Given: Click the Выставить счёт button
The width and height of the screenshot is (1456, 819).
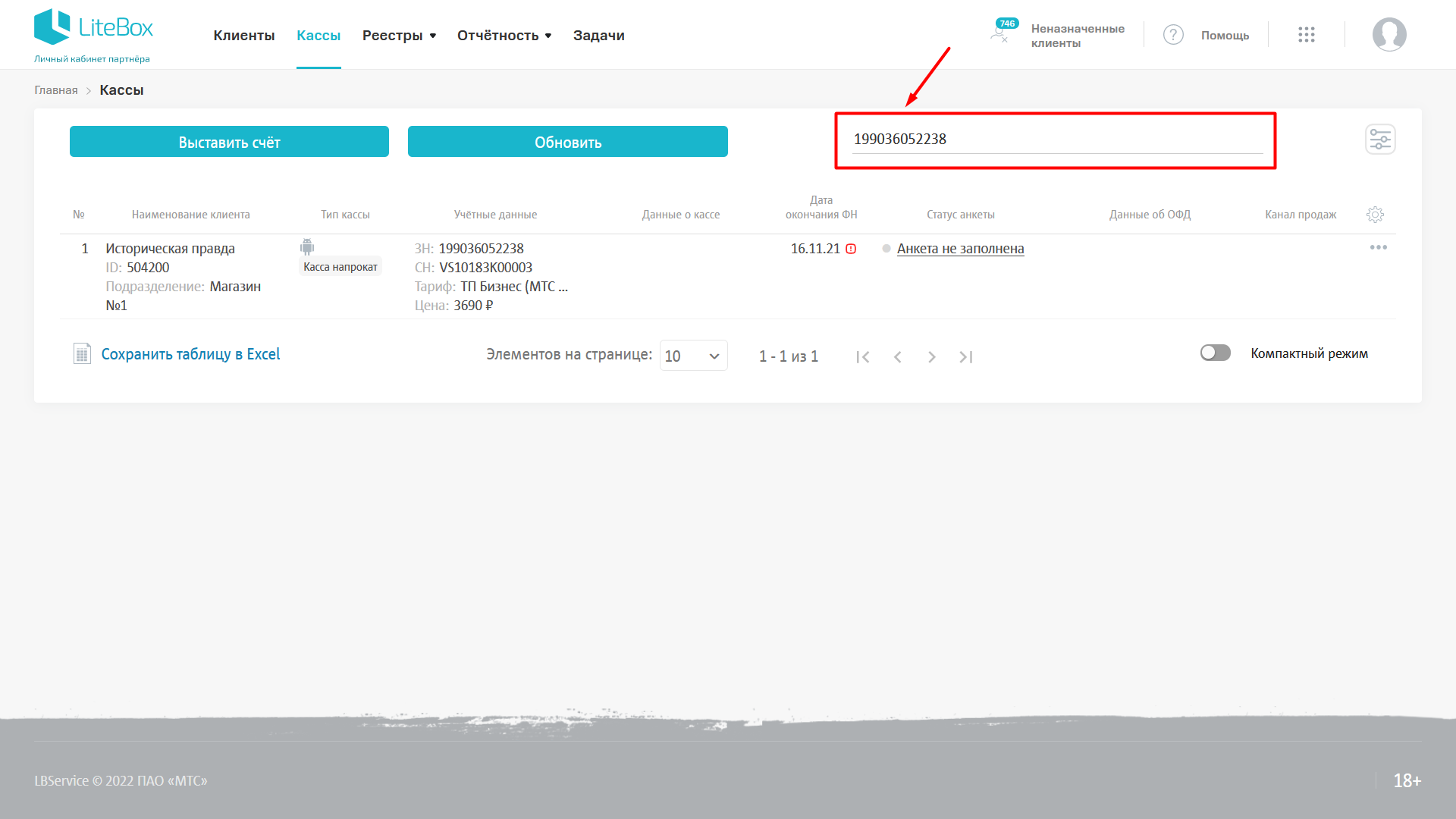Looking at the screenshot, I should coord(229,142).
